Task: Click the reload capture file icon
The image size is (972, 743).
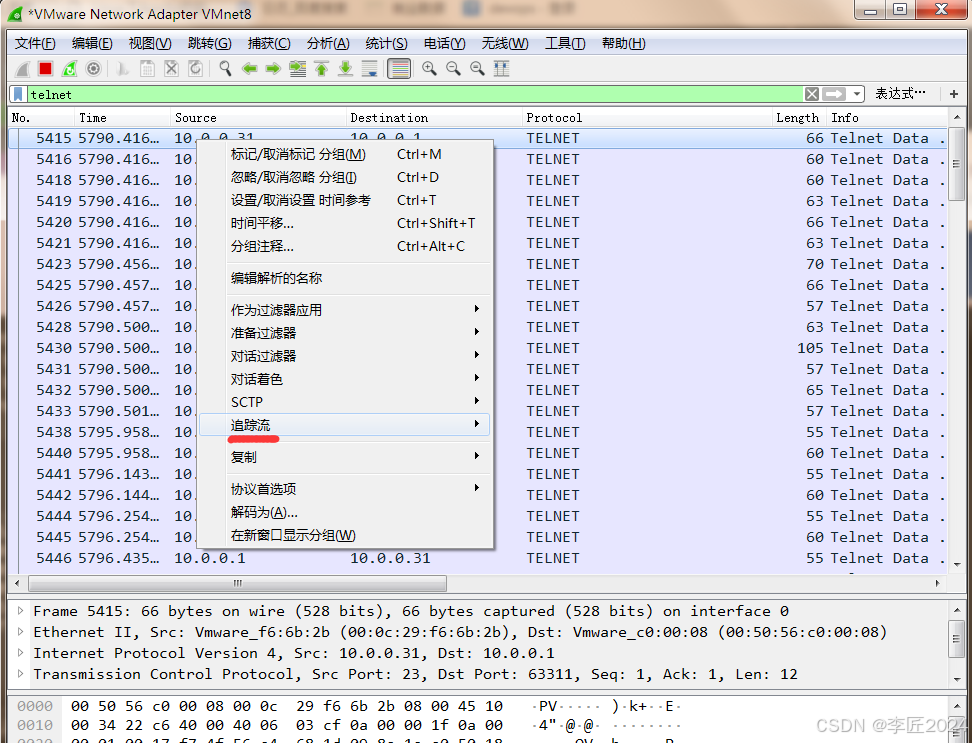Action: (195, 69)
